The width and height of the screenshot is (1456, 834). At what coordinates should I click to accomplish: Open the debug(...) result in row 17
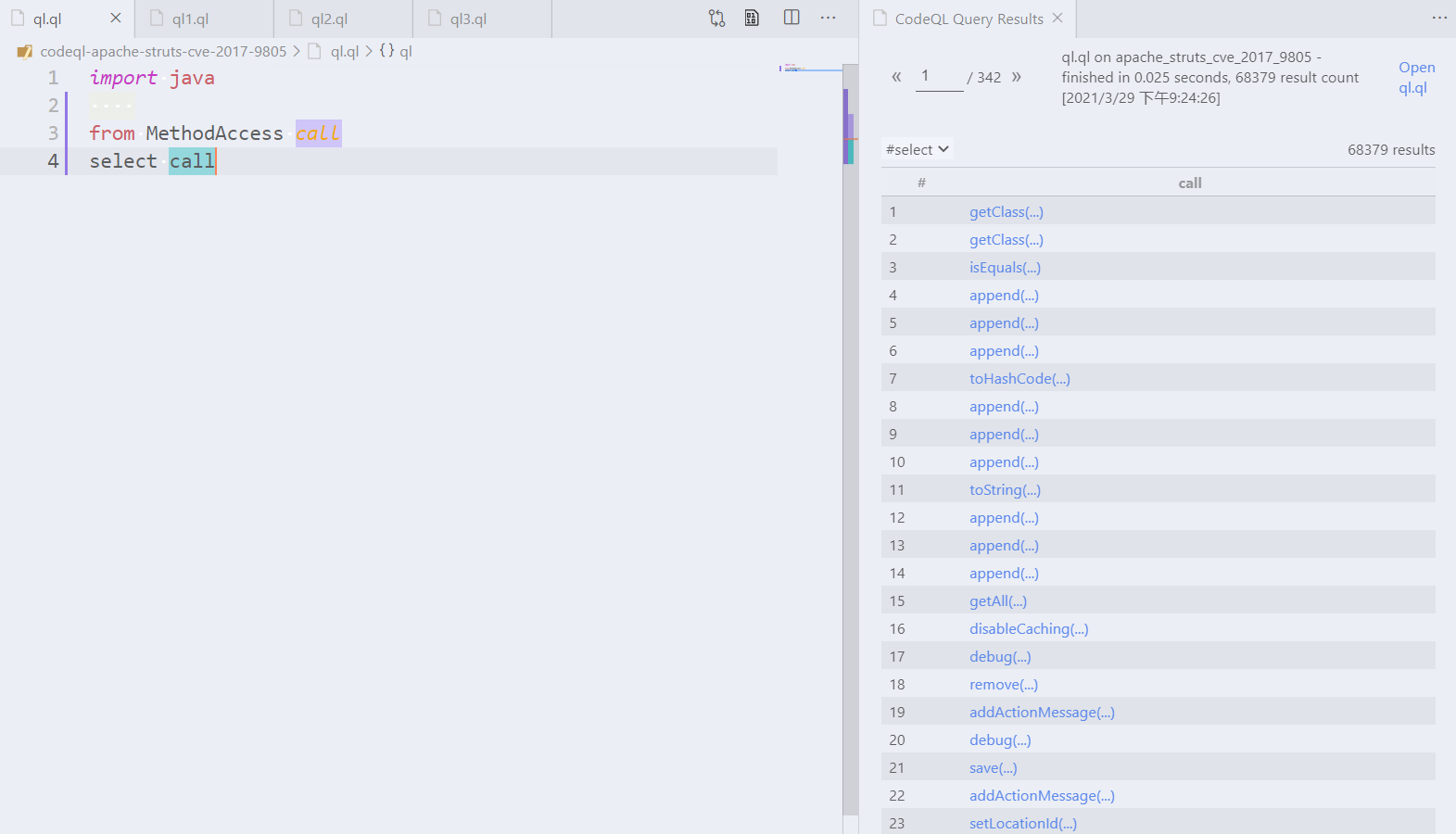click(1000, 657)
